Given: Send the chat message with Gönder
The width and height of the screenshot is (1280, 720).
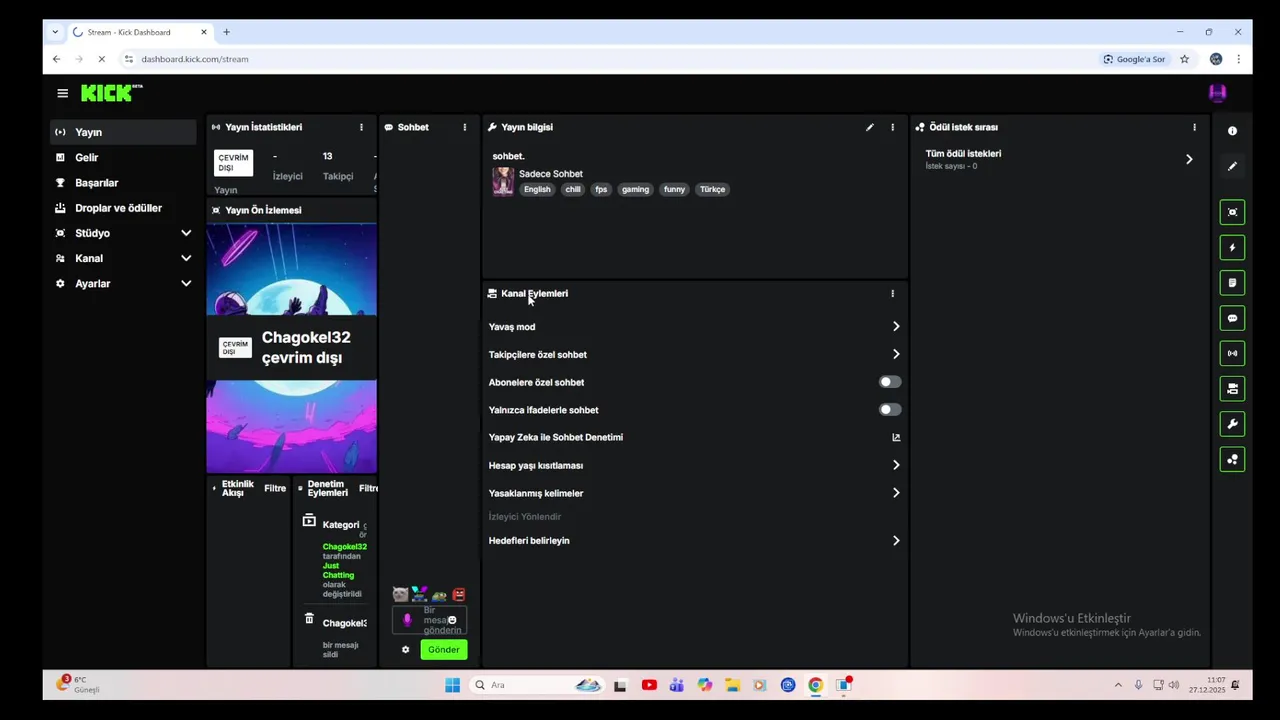Looking at the screenshot, I should click(x=444, y=650).
